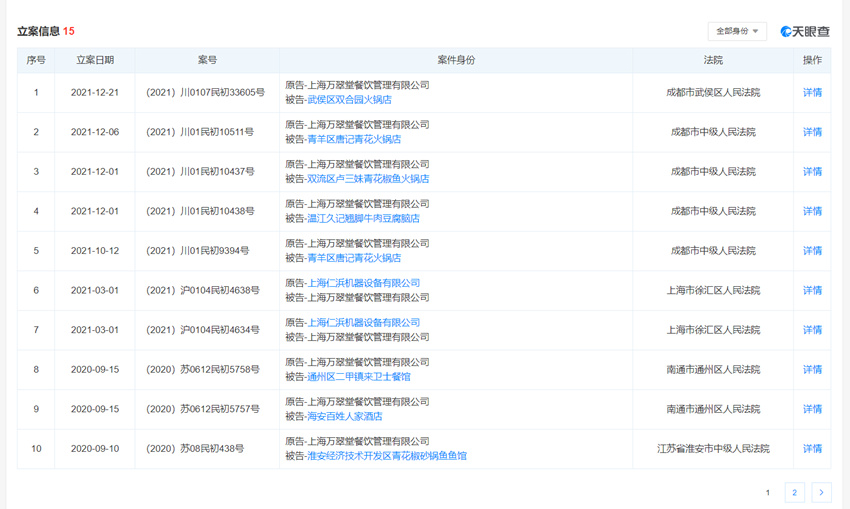850x509 pixels.
Task: Open 详情 for case 川0107民初33605号
Action: 812,92
